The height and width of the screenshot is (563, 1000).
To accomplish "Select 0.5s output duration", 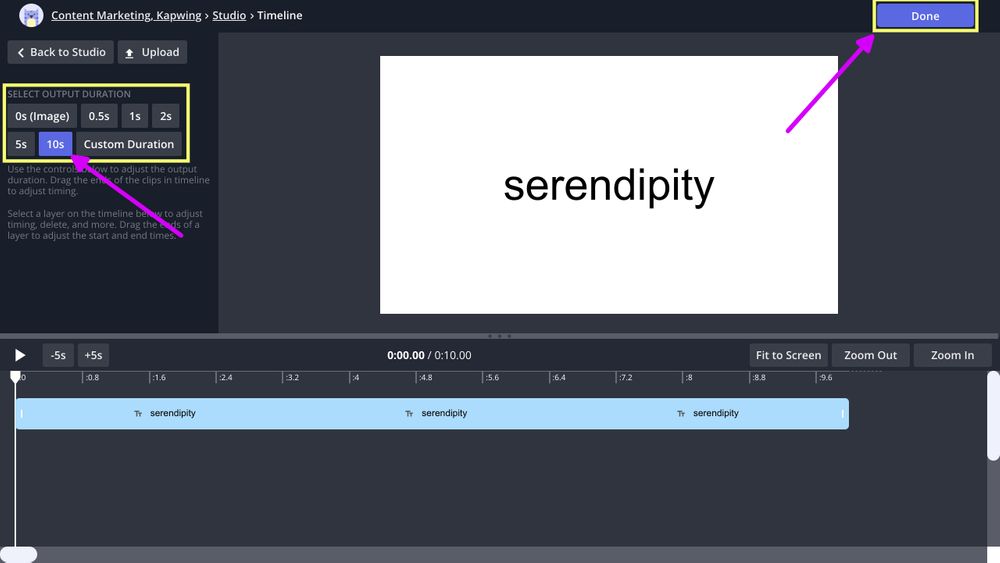I will pyautogui.click(x=99, y=116).
